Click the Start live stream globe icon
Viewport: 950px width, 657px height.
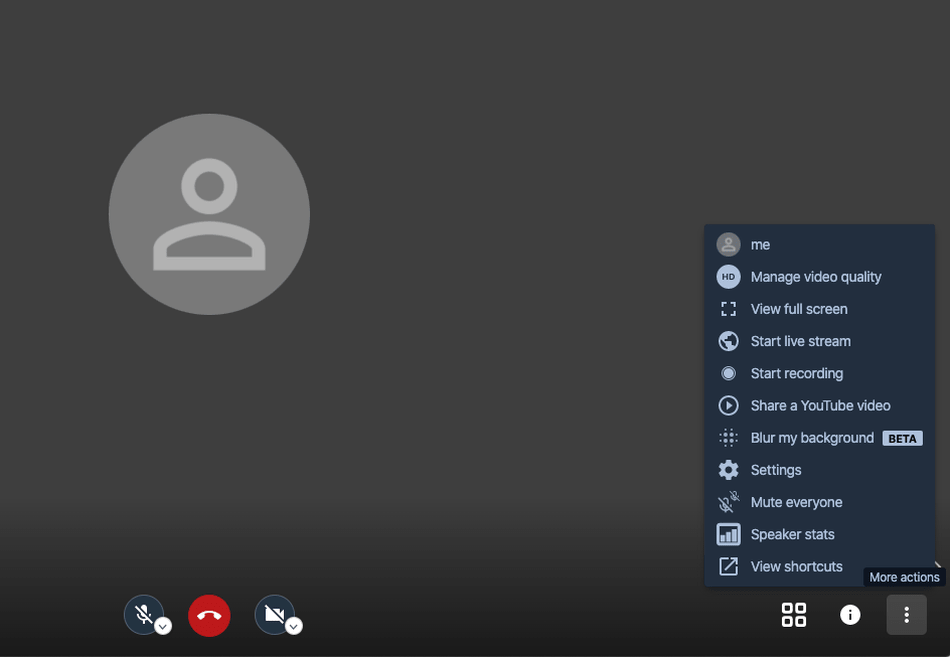728,341
